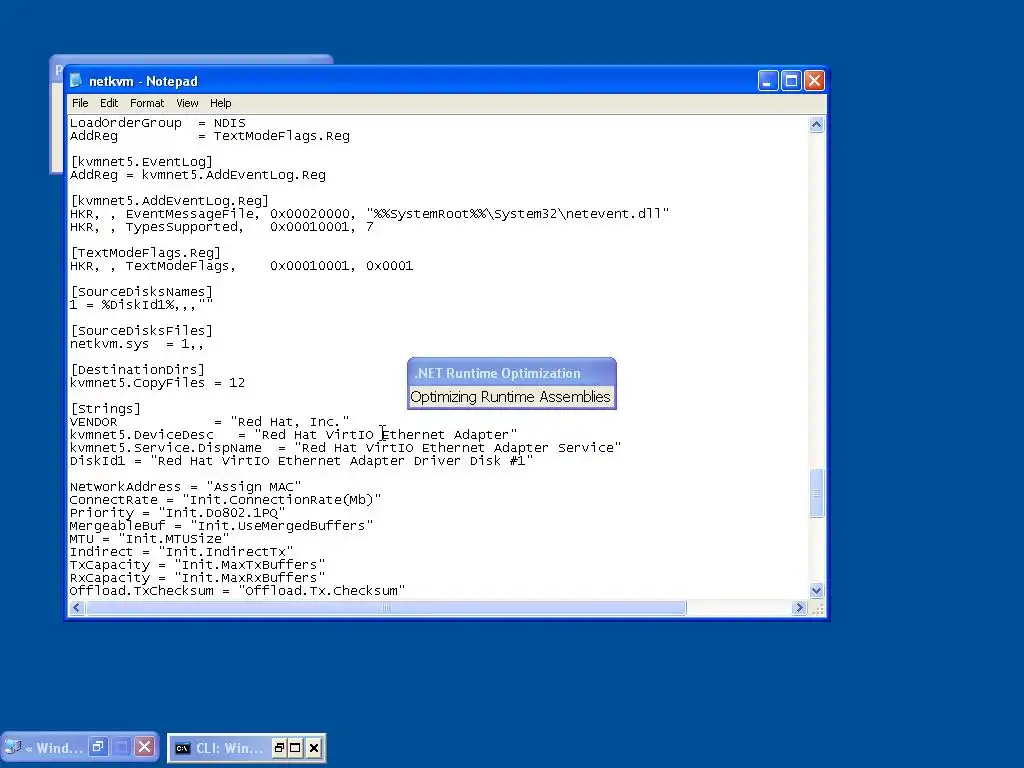Click the Wind... taskbar window icon
Viewport: 1024px width, 768px height.
(13, 748)
